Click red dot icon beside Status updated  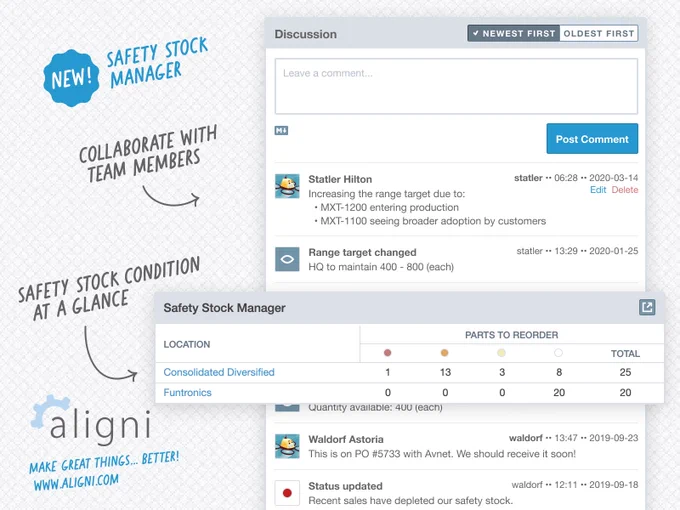[x=287, y=493]
